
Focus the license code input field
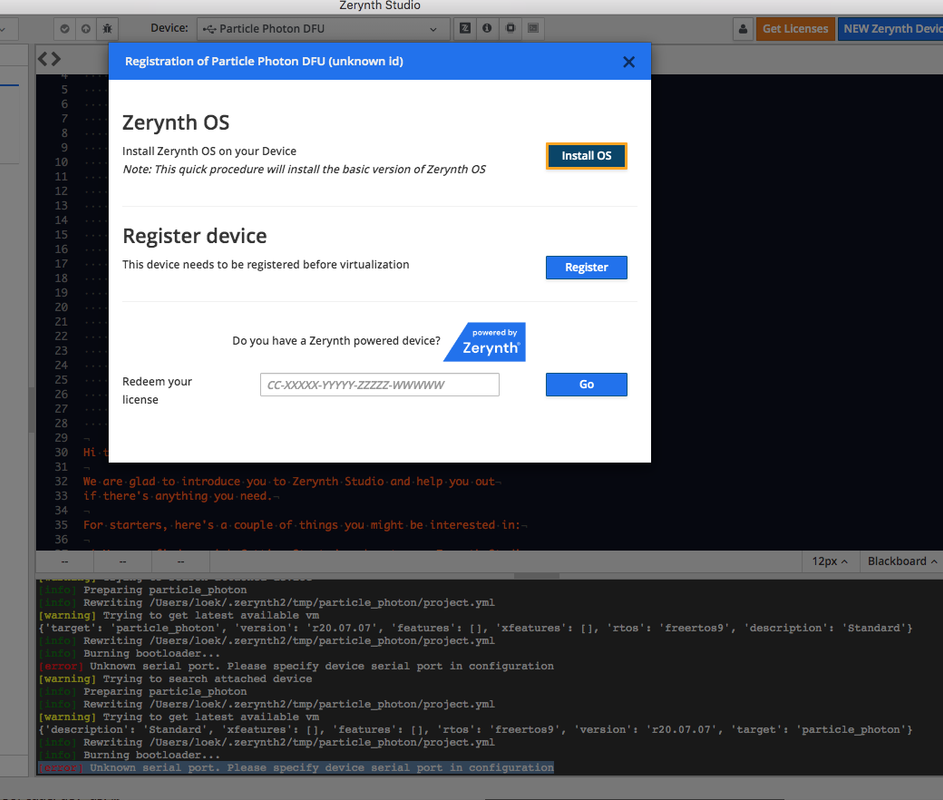click(379, 385)
